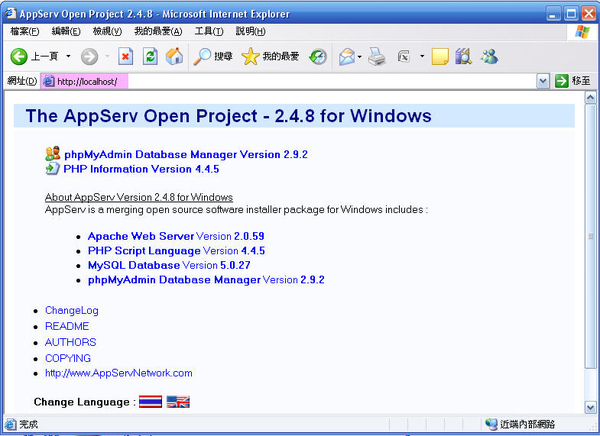Open the AUTHORS link
Viewport: 600px width, 436px height.
70,342
